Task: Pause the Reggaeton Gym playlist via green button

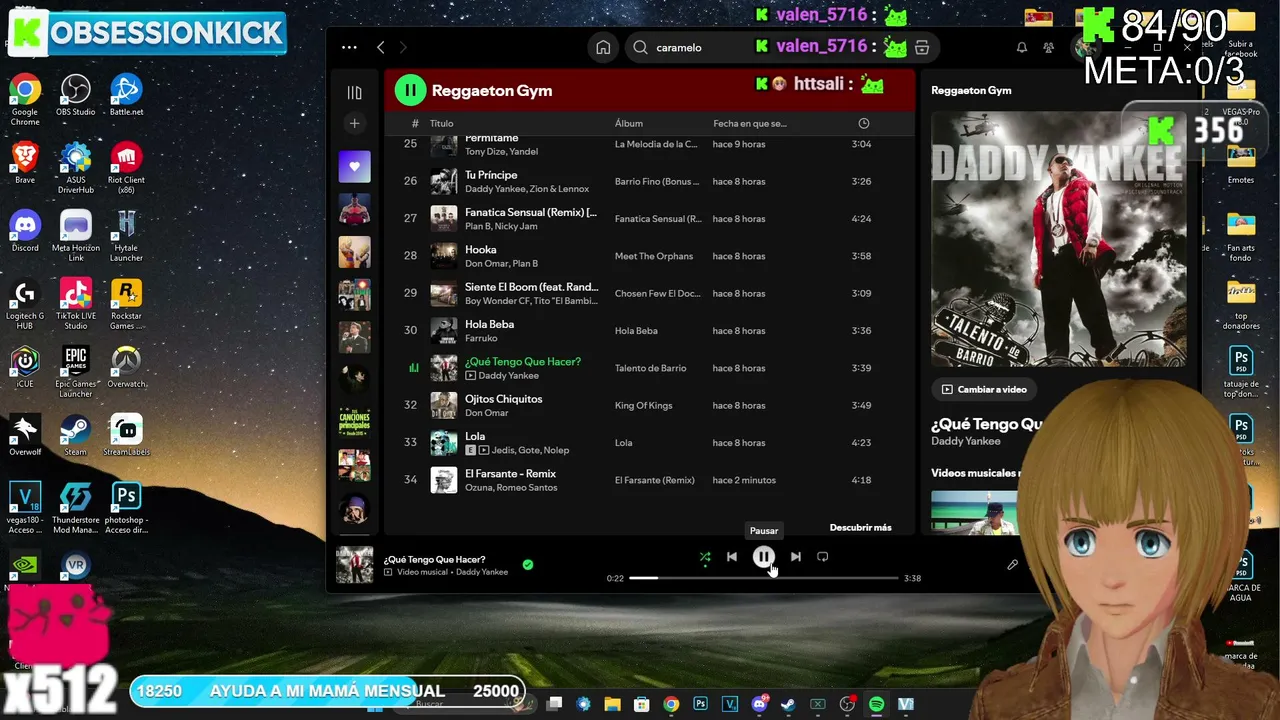Action: point(410,90)
